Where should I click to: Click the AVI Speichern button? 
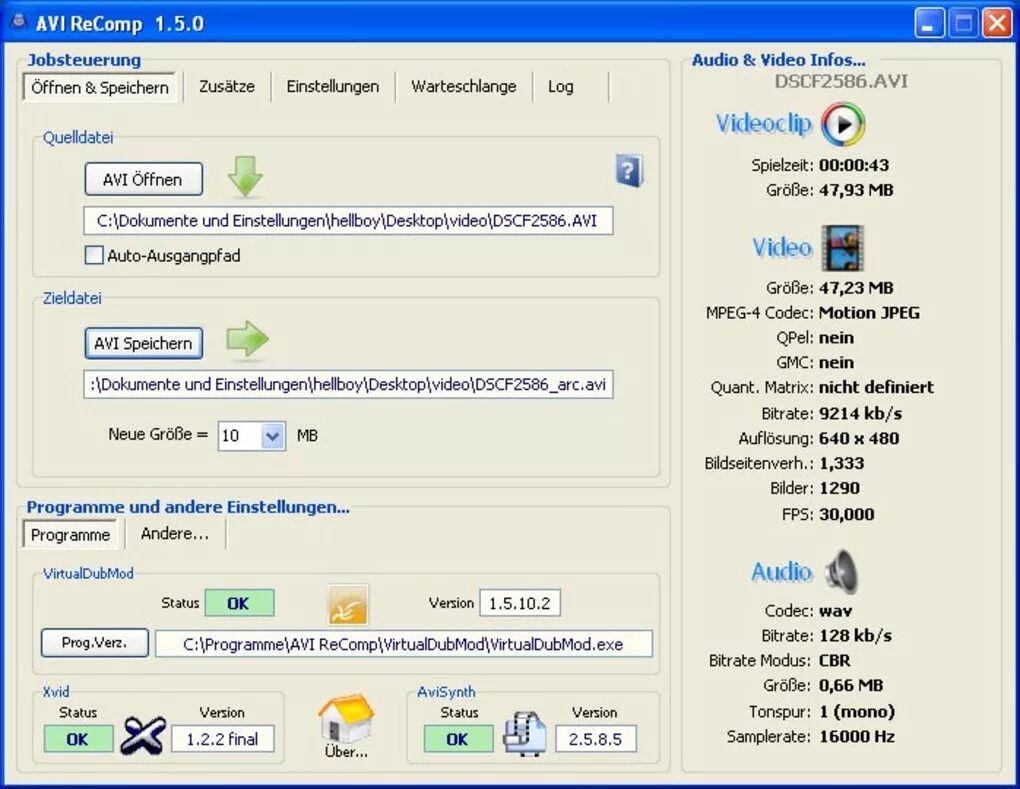(x=143, y=343)
